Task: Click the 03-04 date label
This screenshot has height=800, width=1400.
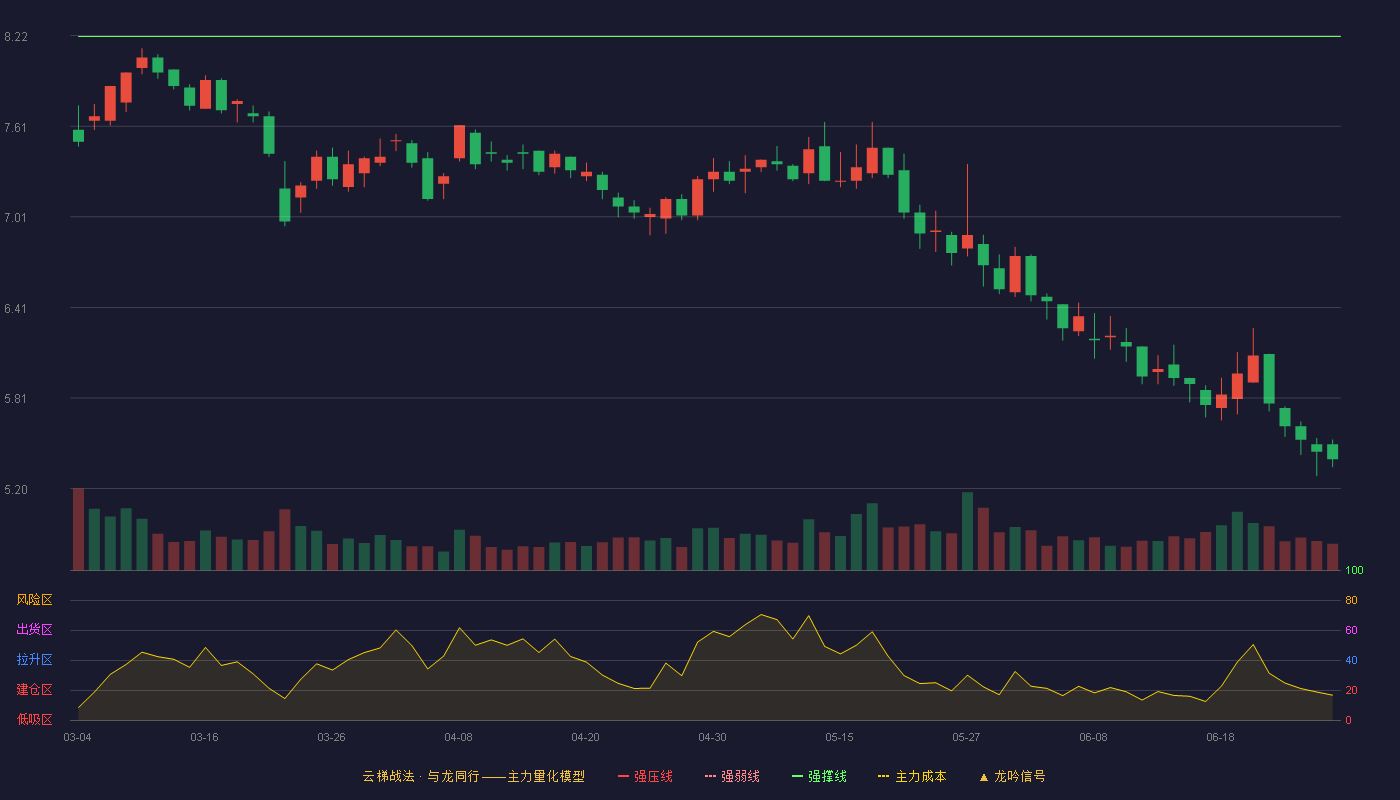Action: click(77, 737)
